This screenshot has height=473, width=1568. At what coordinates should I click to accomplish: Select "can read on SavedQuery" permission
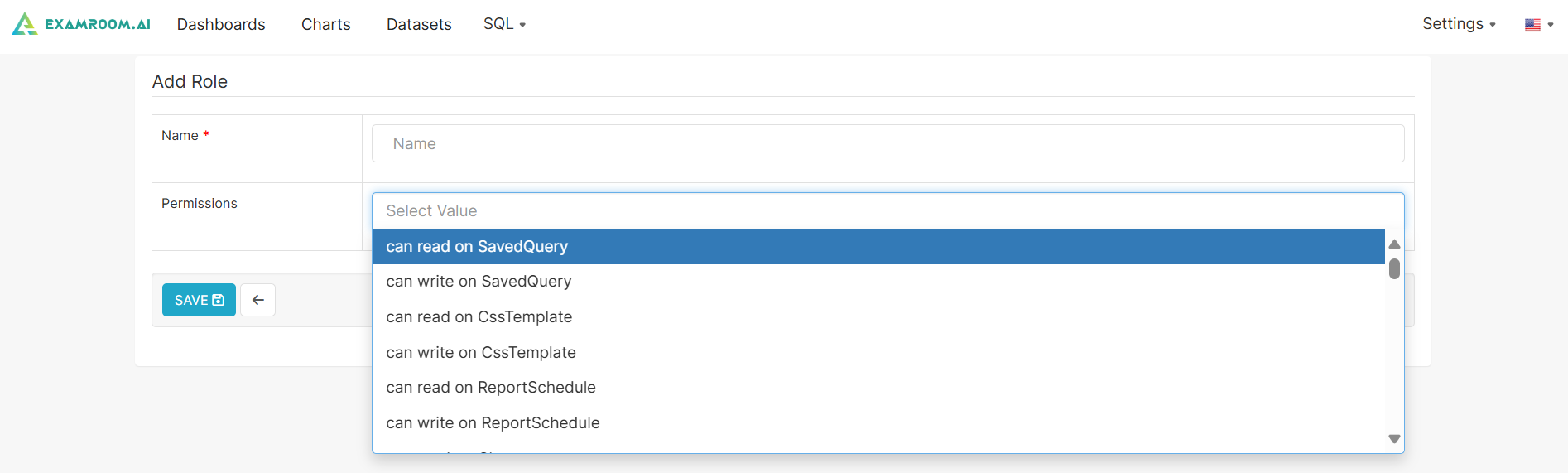(477, 247)
